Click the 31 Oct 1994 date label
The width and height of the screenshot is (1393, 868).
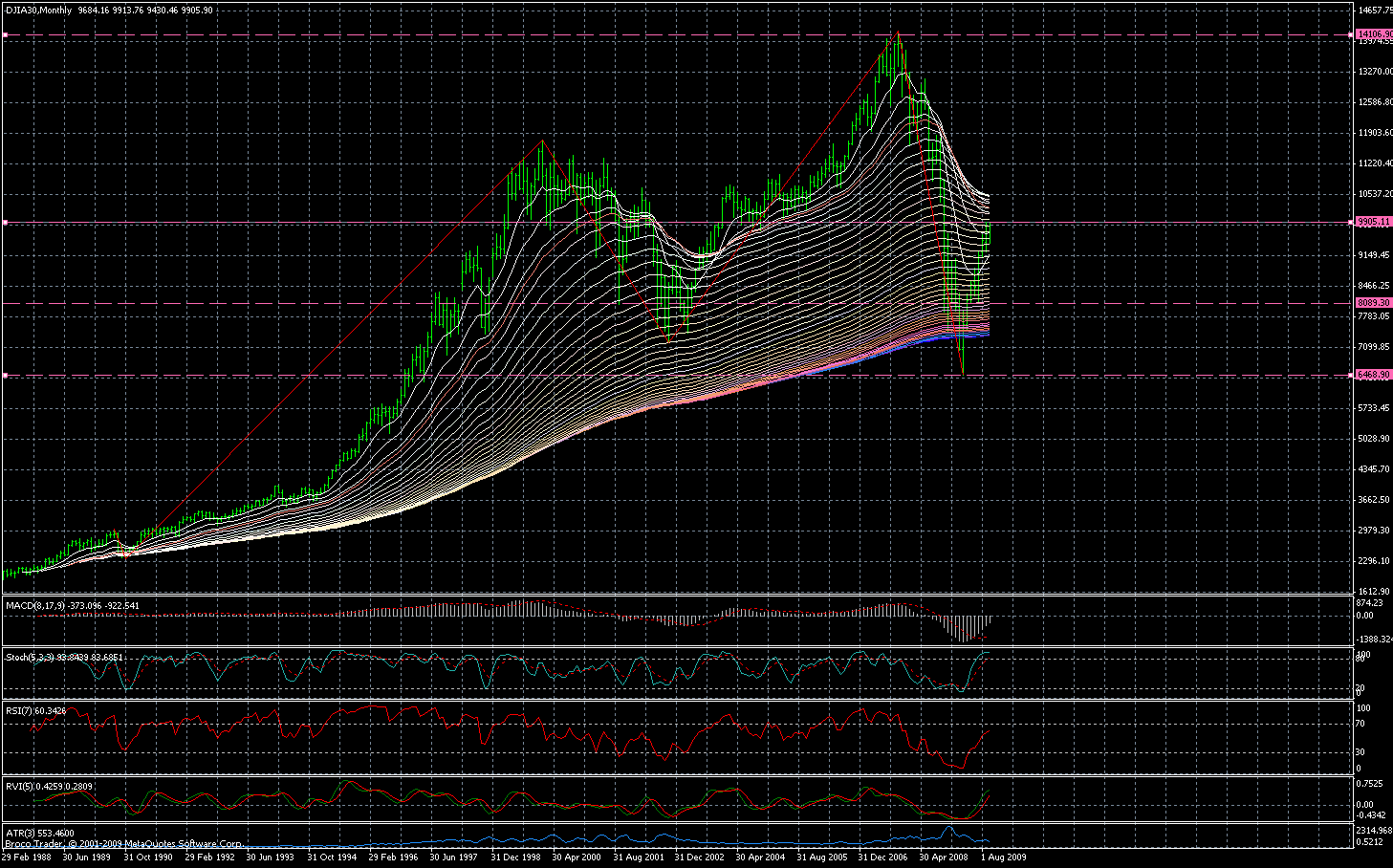[x=332, y=857]
